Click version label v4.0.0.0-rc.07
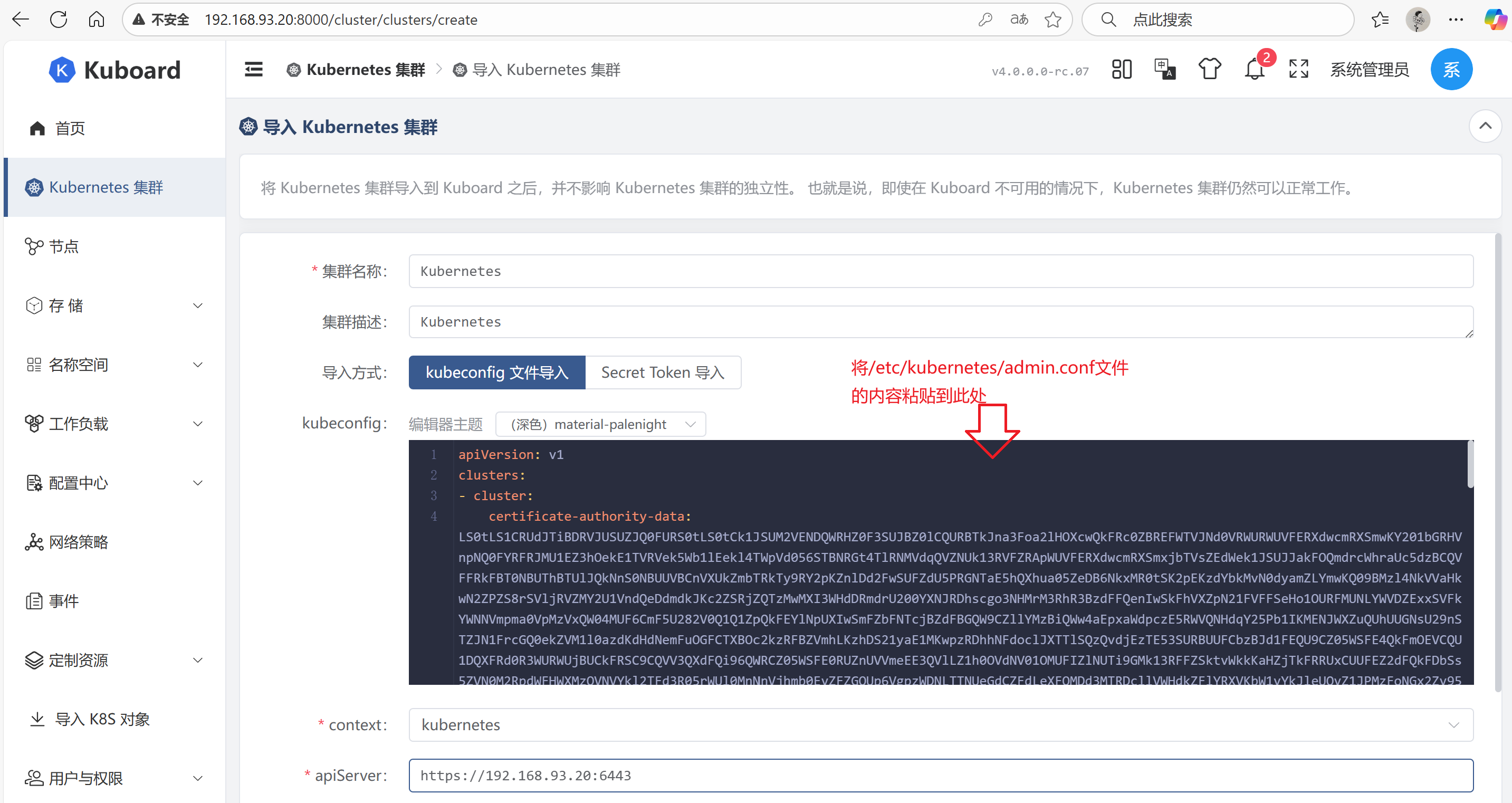This screenshot has width=1512, height=803. click(x=1040, y=71)
